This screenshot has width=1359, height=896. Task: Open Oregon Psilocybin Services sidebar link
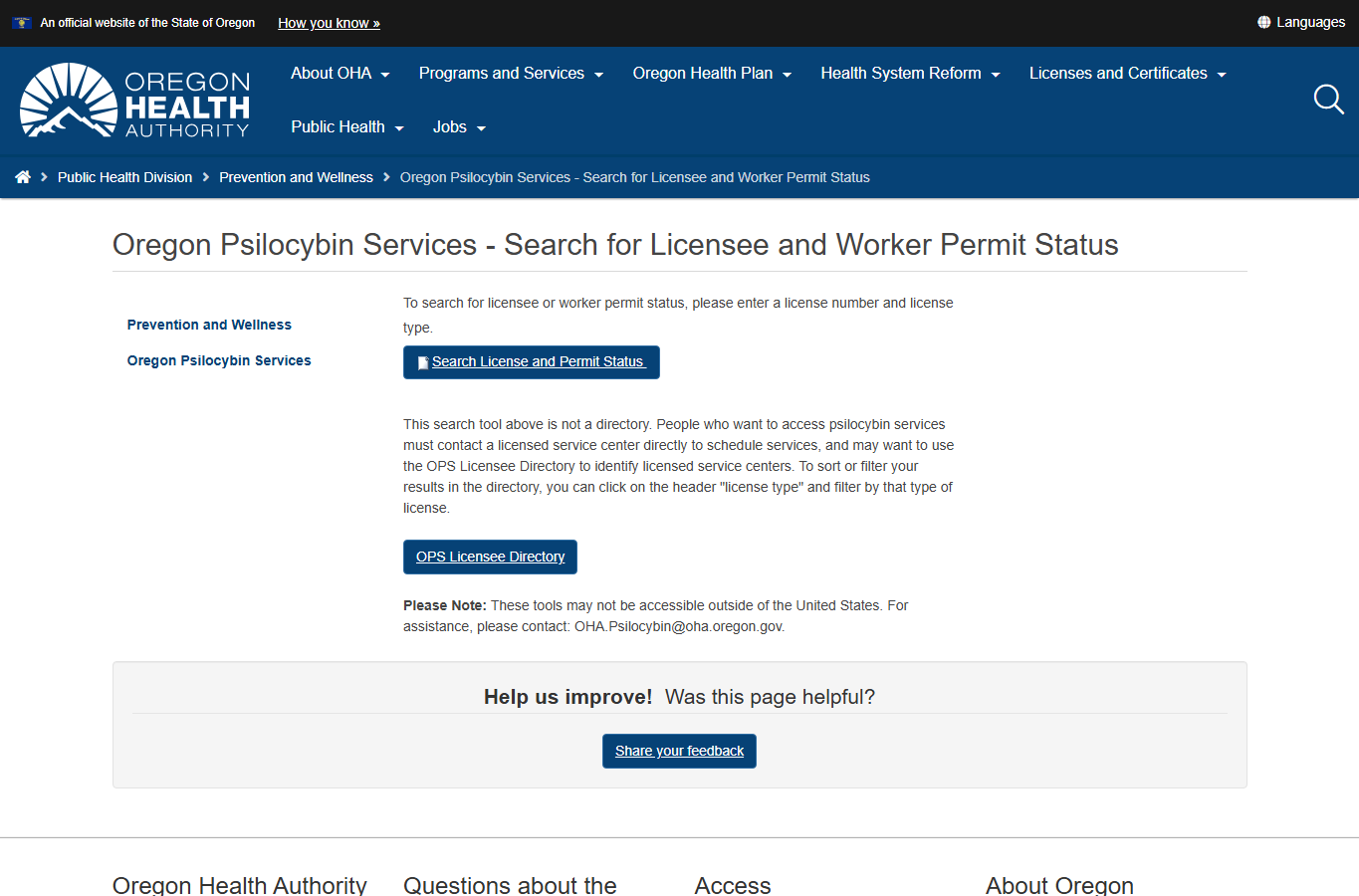(x=219, y=360)
